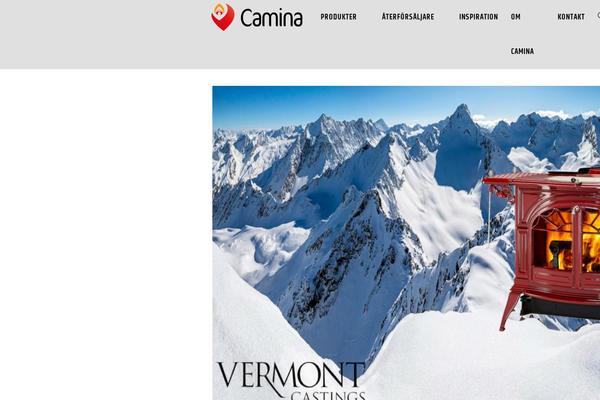Open the partially visible search magnifier icon

[x=598, y=16]
